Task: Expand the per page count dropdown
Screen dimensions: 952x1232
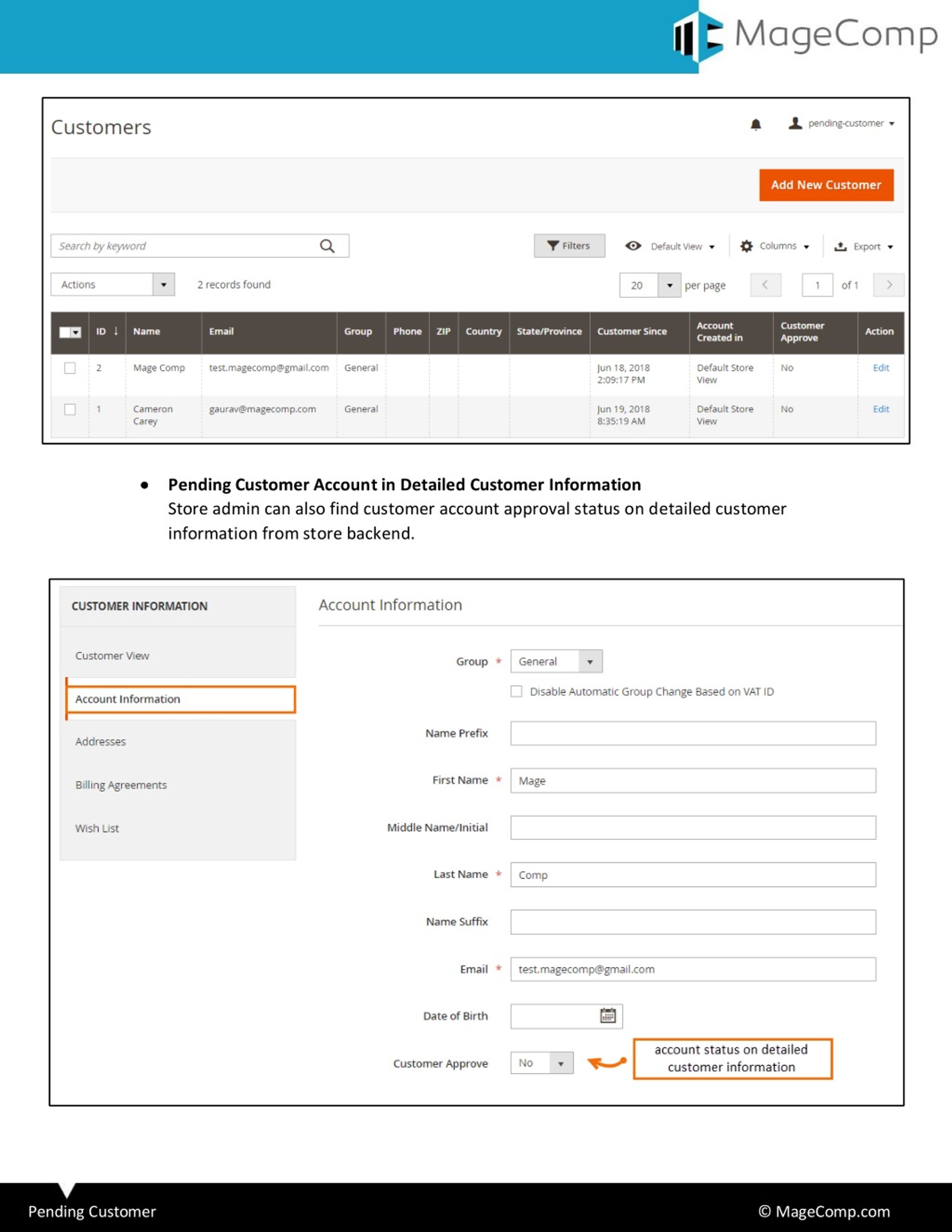Action: [669, 286]
